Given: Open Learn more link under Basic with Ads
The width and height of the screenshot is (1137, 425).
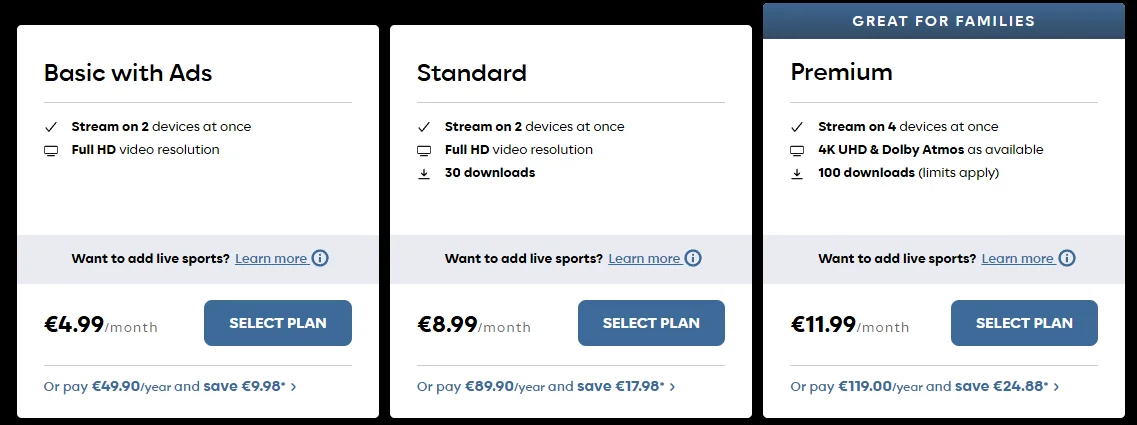Looking at the screenshot, I should pos(271,258).
